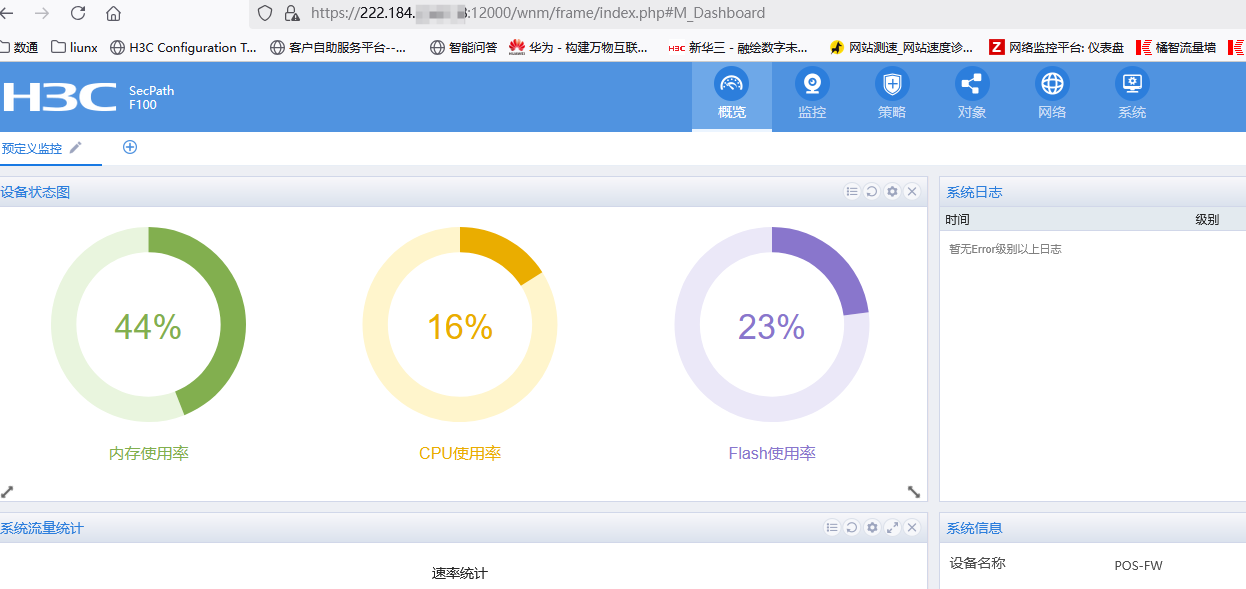Open the 系统 system section

[1132, 96]
